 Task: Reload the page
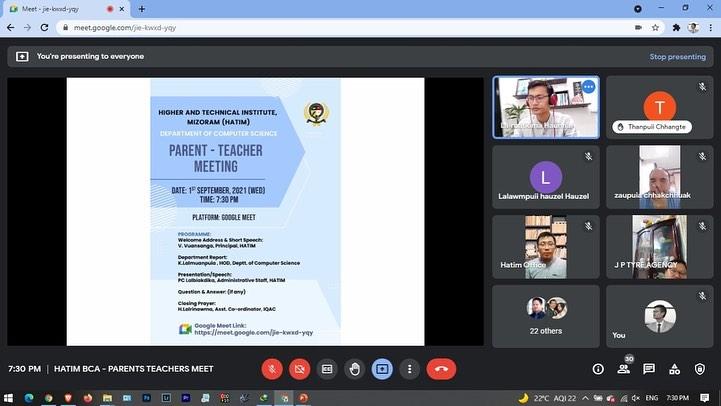pyautogui.click(x=45, y=28)
